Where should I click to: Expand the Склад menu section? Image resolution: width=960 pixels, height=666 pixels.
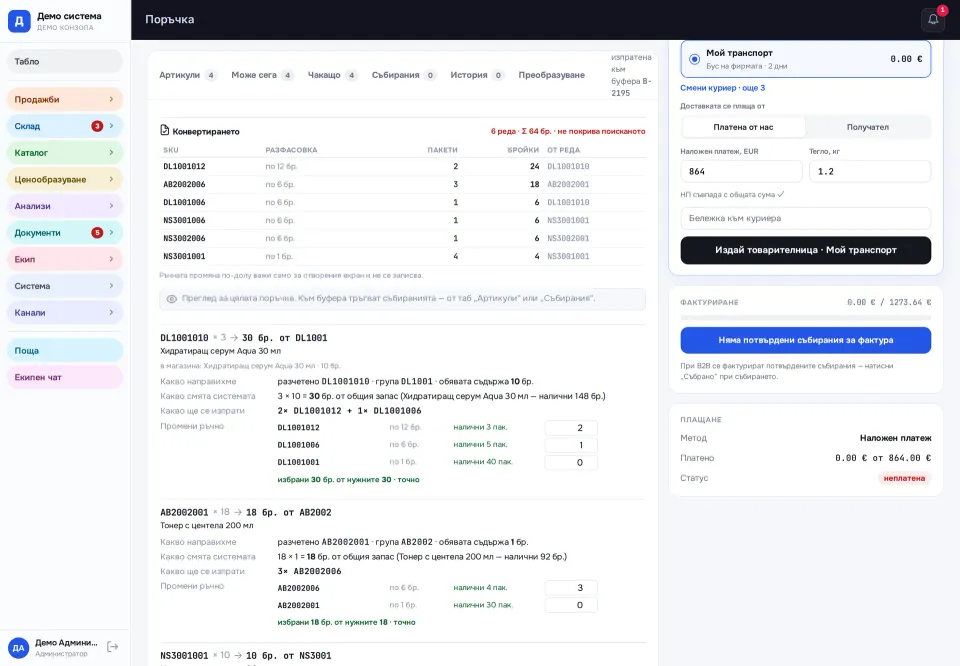click(x=65, y=126)
